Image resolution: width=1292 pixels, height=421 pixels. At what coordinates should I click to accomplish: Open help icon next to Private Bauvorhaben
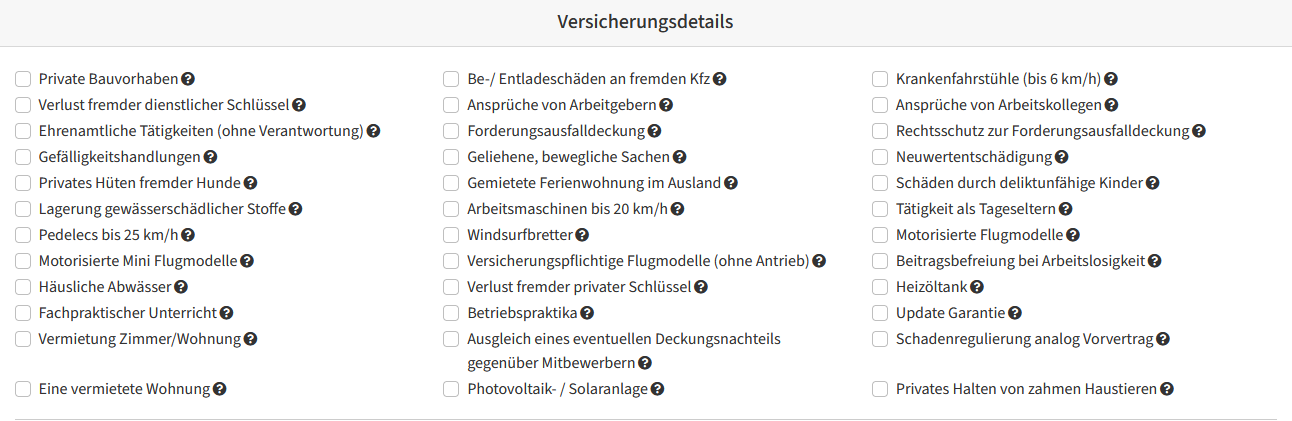(x=188, y=79)
